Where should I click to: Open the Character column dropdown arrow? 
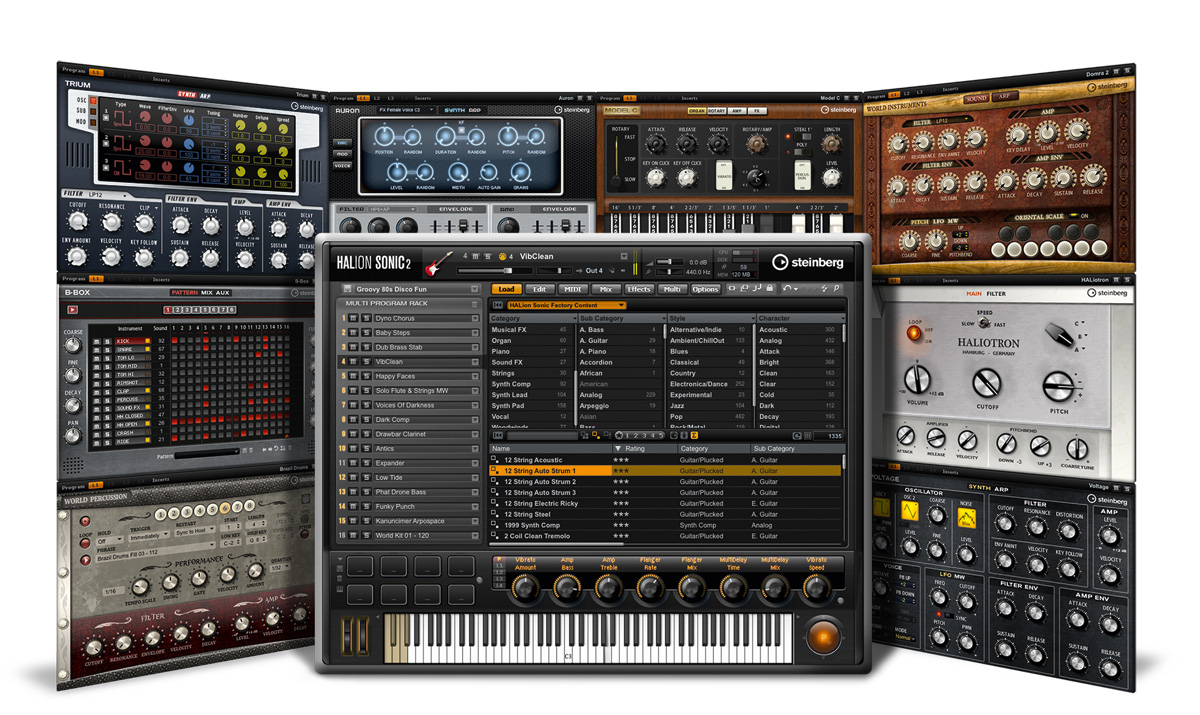point(843,318)
